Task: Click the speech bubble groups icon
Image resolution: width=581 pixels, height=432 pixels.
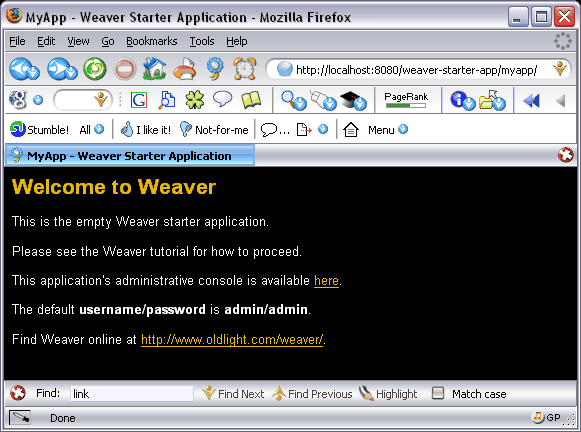Action: tap(222, 99)
